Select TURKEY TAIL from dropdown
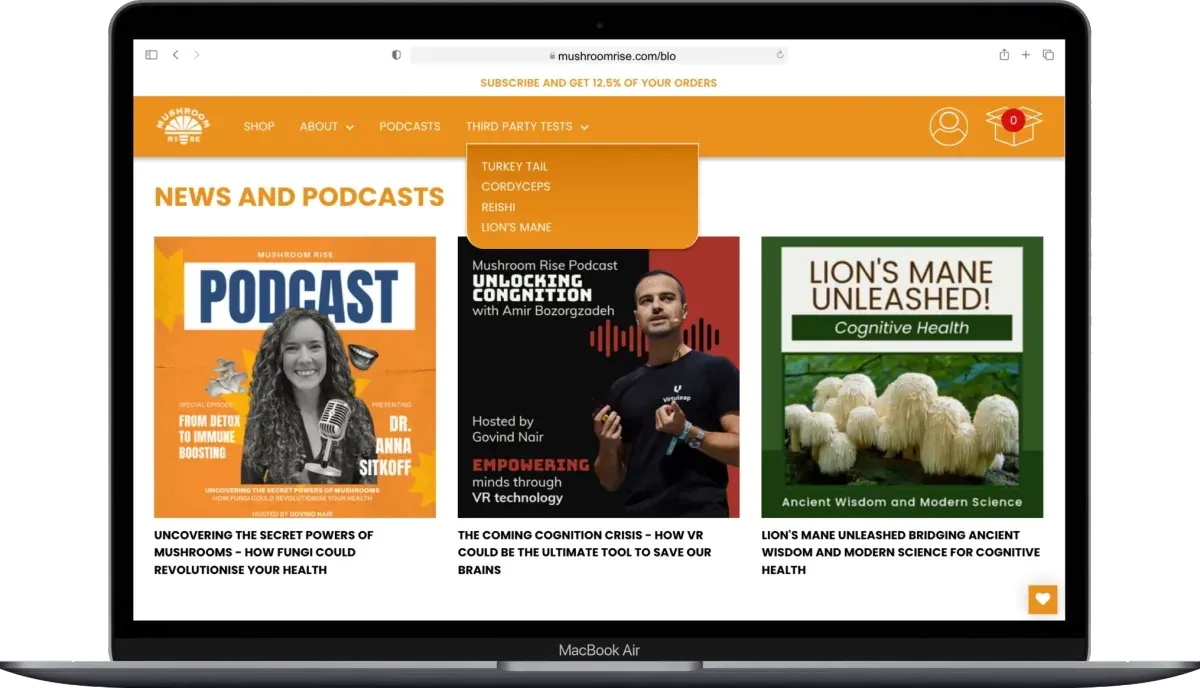The image size is (1200, 688). [514, 167]
